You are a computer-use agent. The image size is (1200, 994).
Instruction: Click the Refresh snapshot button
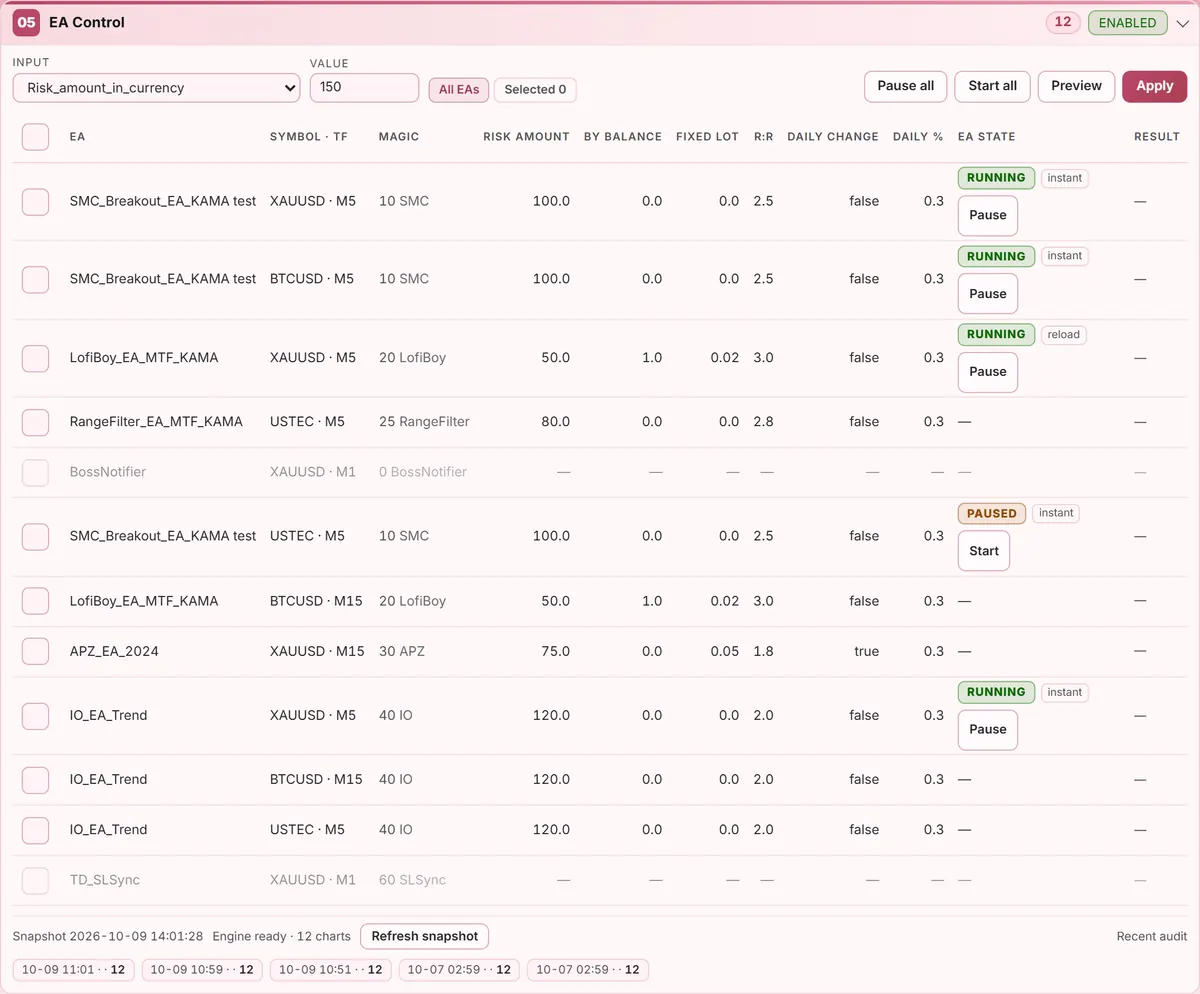(x=425, y=937)
